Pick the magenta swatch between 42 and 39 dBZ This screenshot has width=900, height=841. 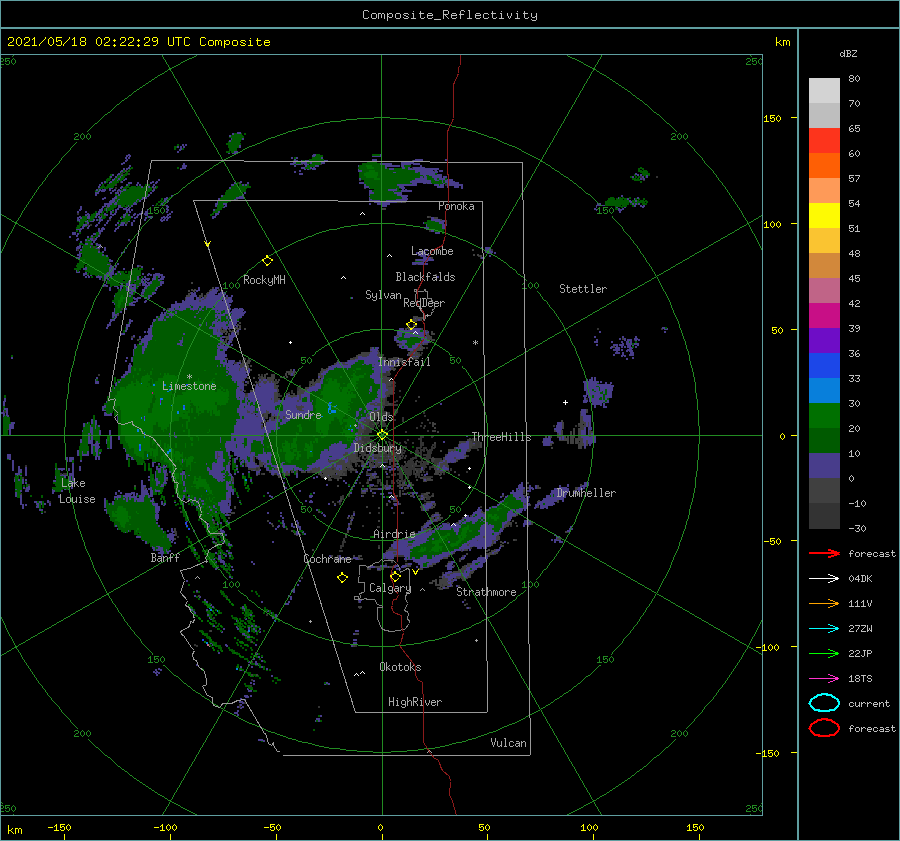pyautogui.click(x=824, y=316)
